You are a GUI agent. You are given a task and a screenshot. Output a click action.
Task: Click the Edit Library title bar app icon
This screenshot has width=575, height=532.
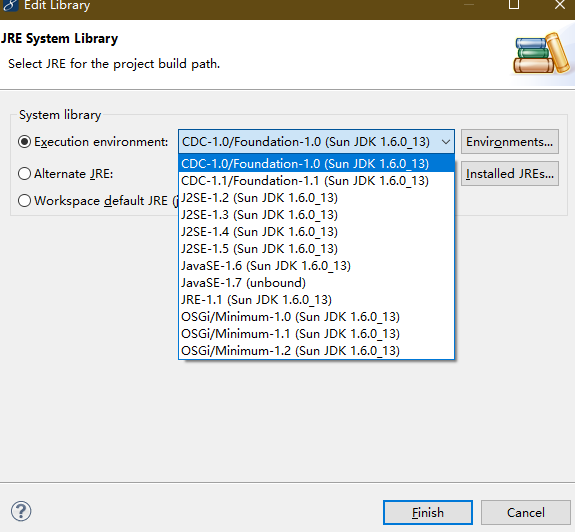coord(10,5)
